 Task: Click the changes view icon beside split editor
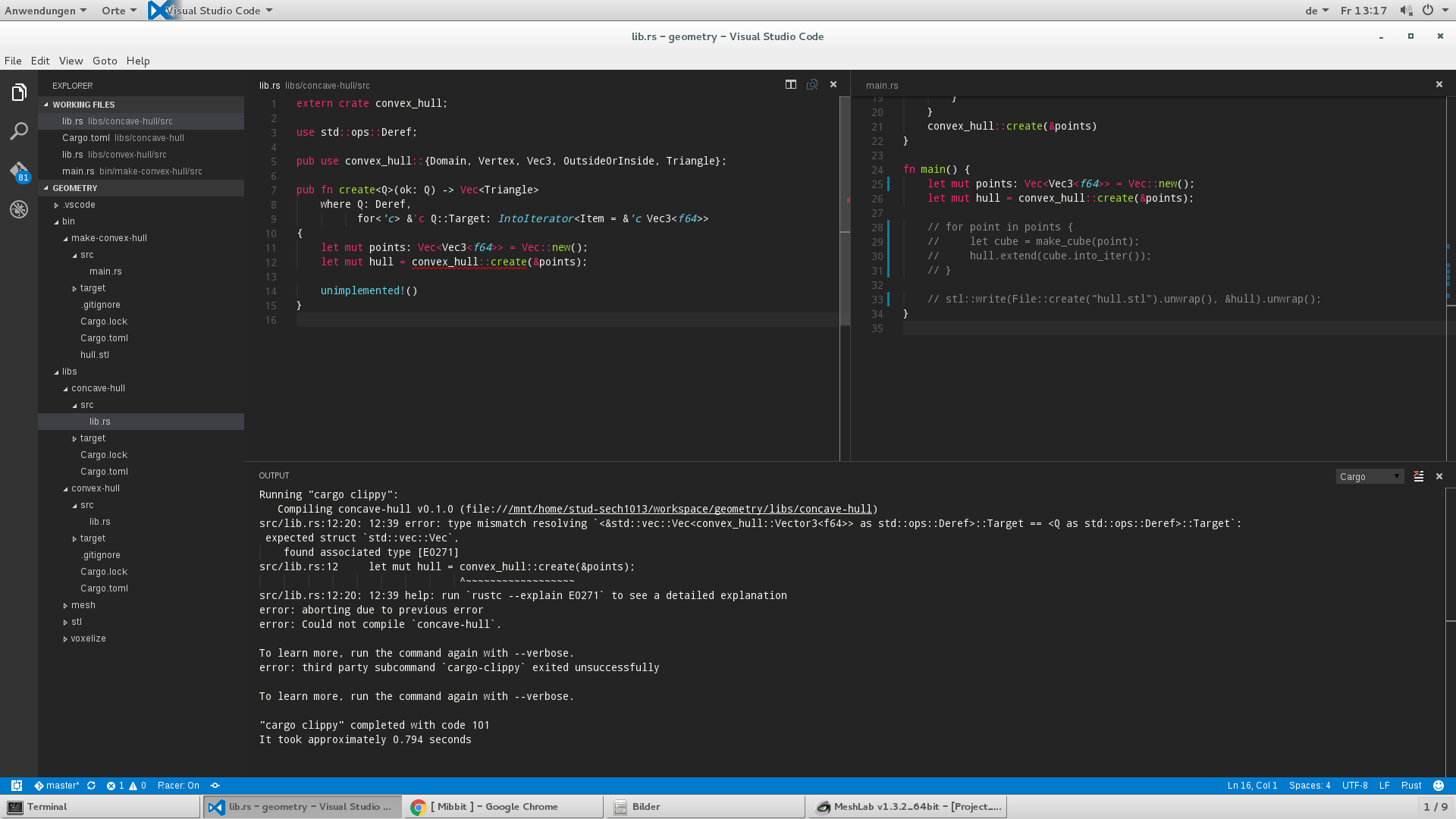[x=812, y=84]
